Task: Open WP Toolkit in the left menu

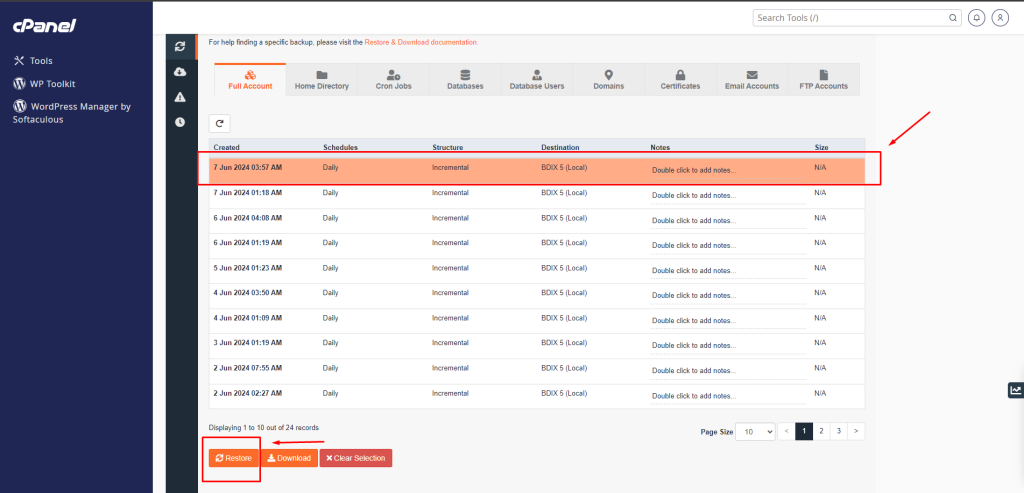Action: pos(52,84)
